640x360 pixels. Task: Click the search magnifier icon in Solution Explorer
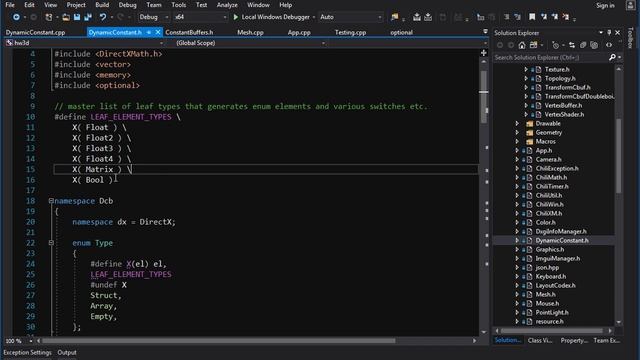pos(612,58)
